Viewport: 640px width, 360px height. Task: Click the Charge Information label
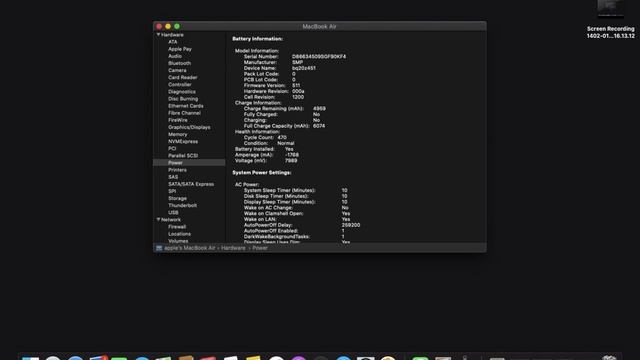tap(258, 103)
